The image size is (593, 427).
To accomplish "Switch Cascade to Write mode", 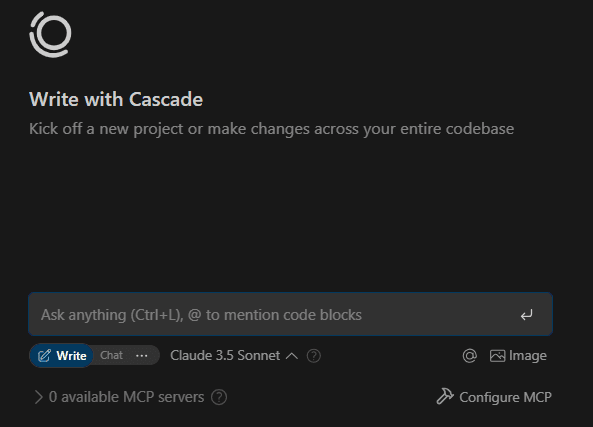I will click(62, 356).
